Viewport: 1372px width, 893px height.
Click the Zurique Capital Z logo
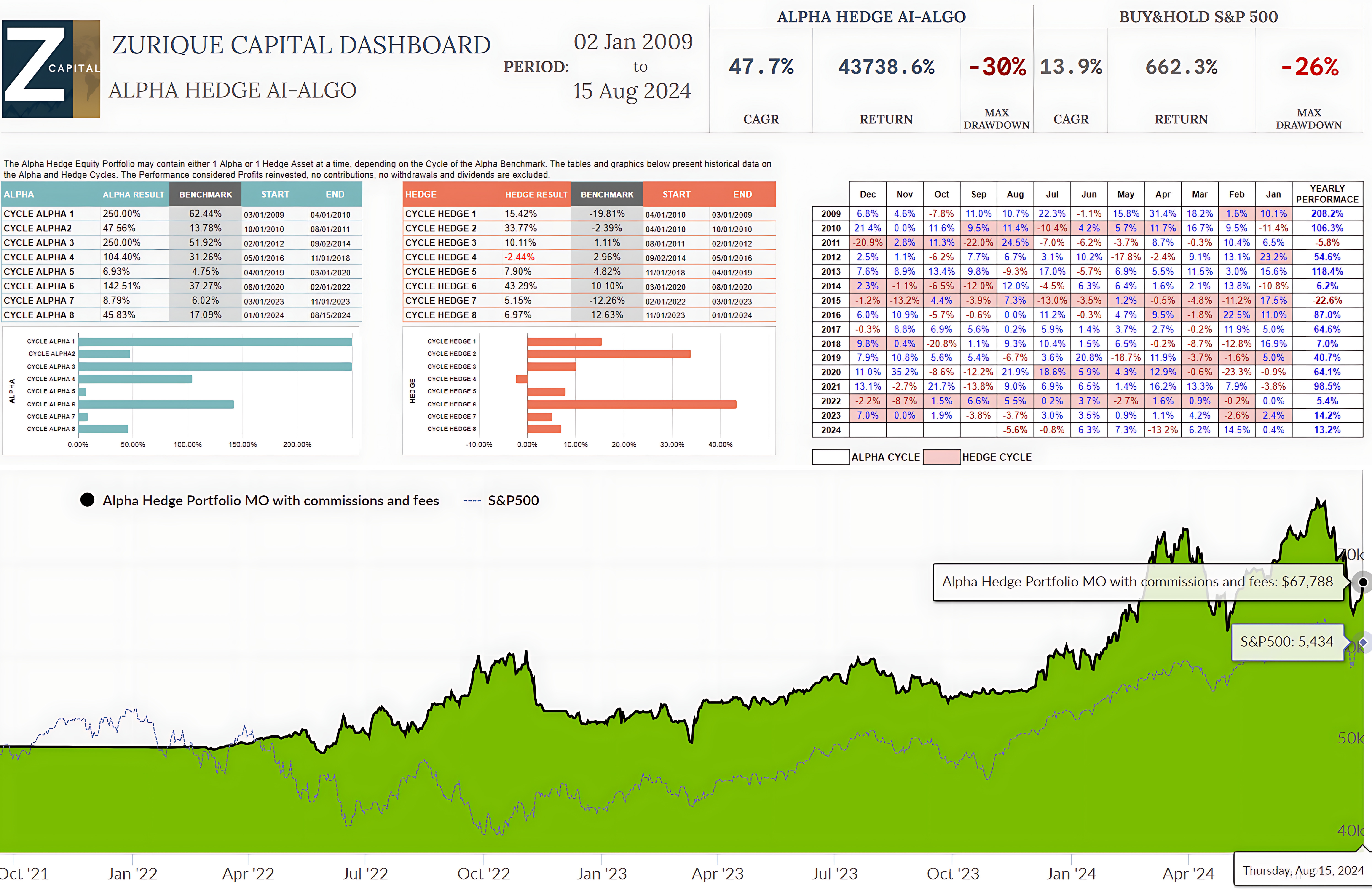51,69
